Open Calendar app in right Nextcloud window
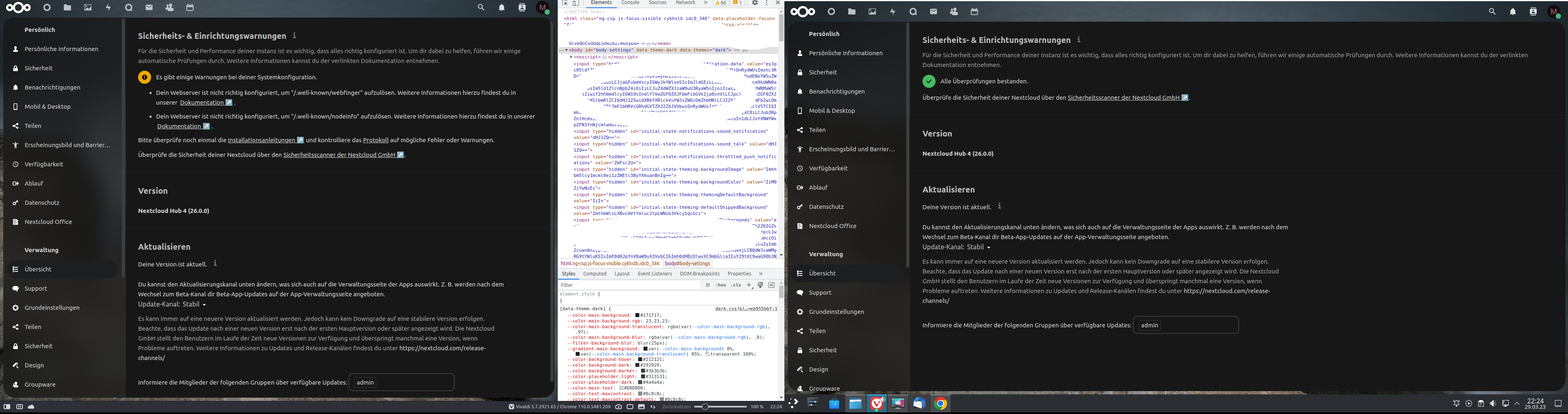1568x414 pixels. pyautogui.click(x=974, y=11)
